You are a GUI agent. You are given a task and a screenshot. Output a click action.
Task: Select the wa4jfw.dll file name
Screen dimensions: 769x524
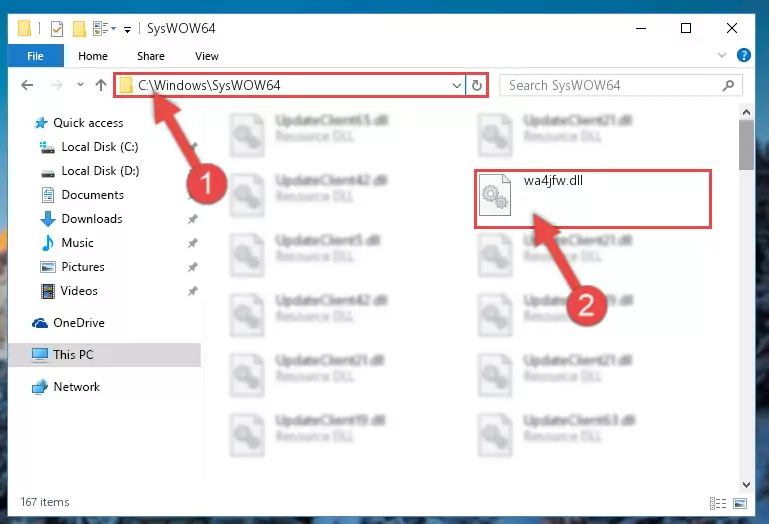tap(553, 181)
